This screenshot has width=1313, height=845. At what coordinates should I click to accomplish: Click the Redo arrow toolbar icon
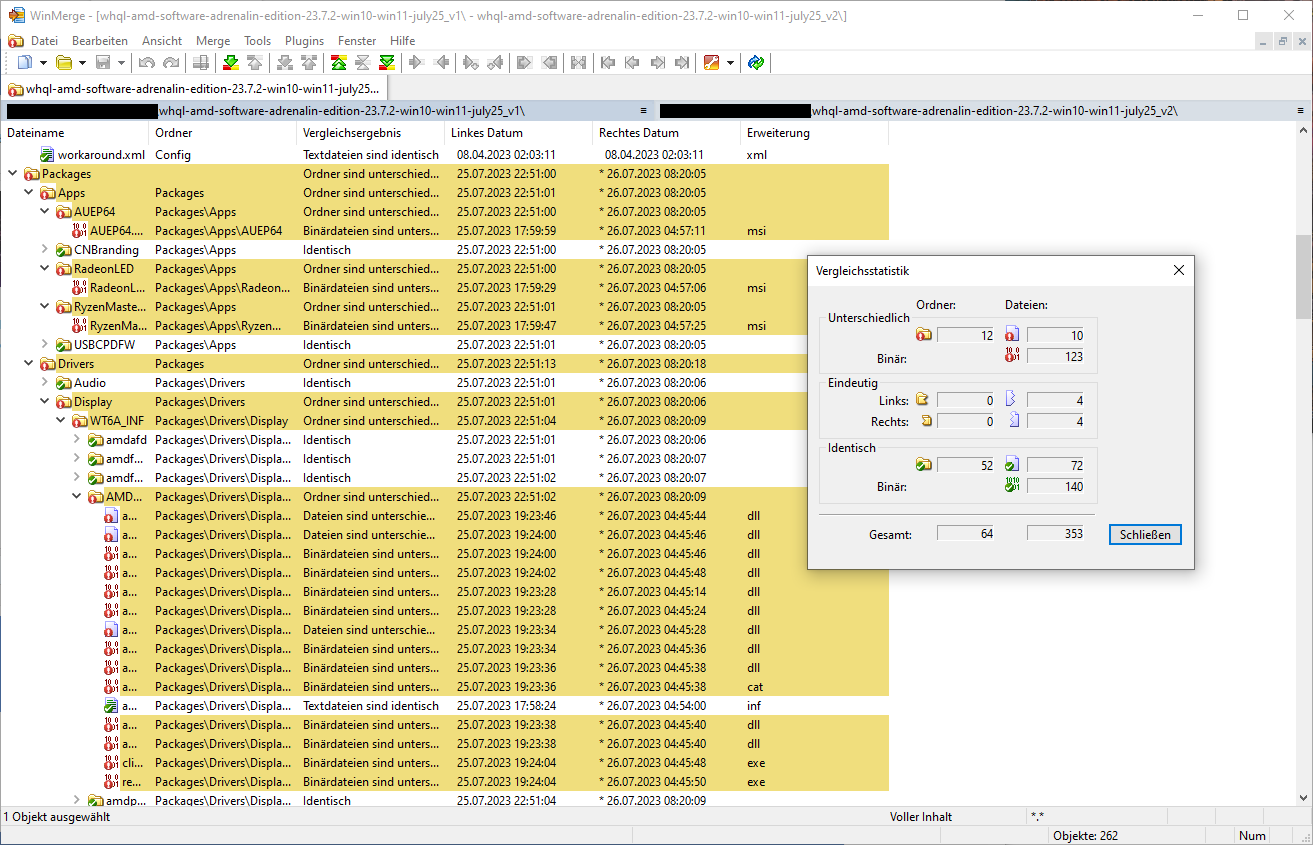click(171, 63)
